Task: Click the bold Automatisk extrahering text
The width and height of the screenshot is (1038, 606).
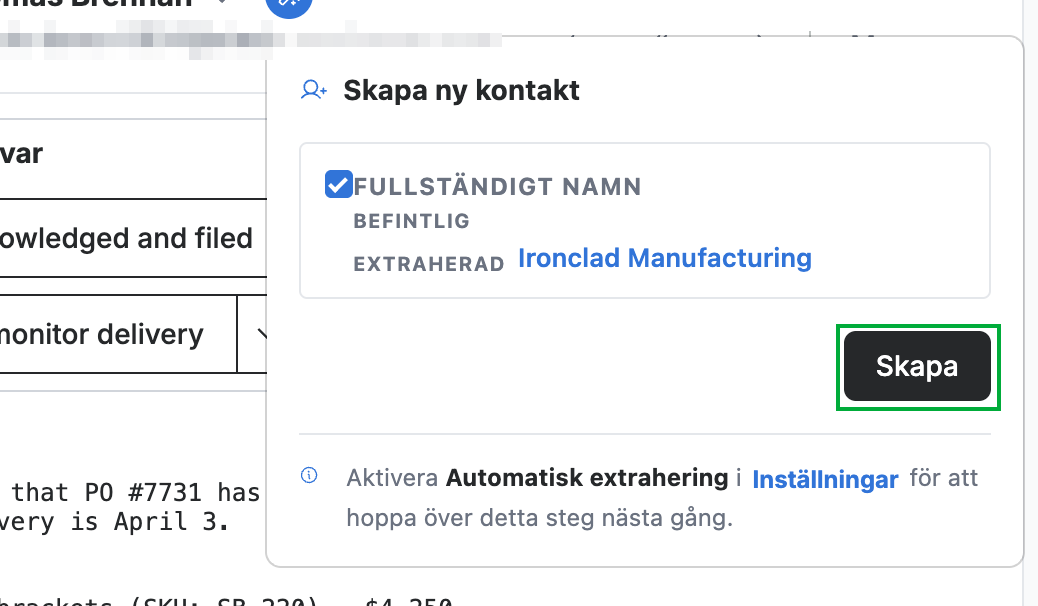Action: tap(587, 478)
